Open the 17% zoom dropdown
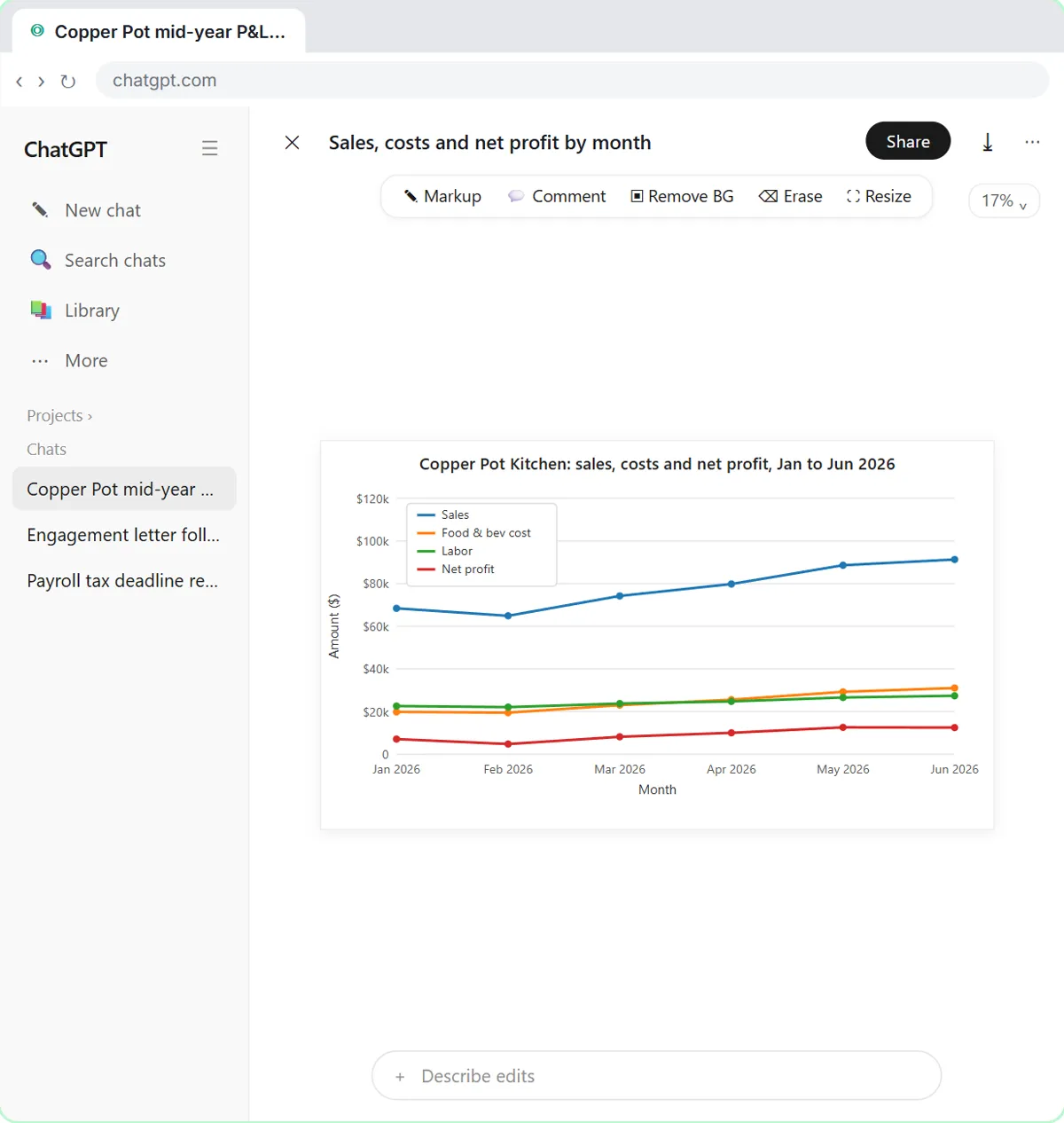Screen dimensions: 1064x1123 1004,200
